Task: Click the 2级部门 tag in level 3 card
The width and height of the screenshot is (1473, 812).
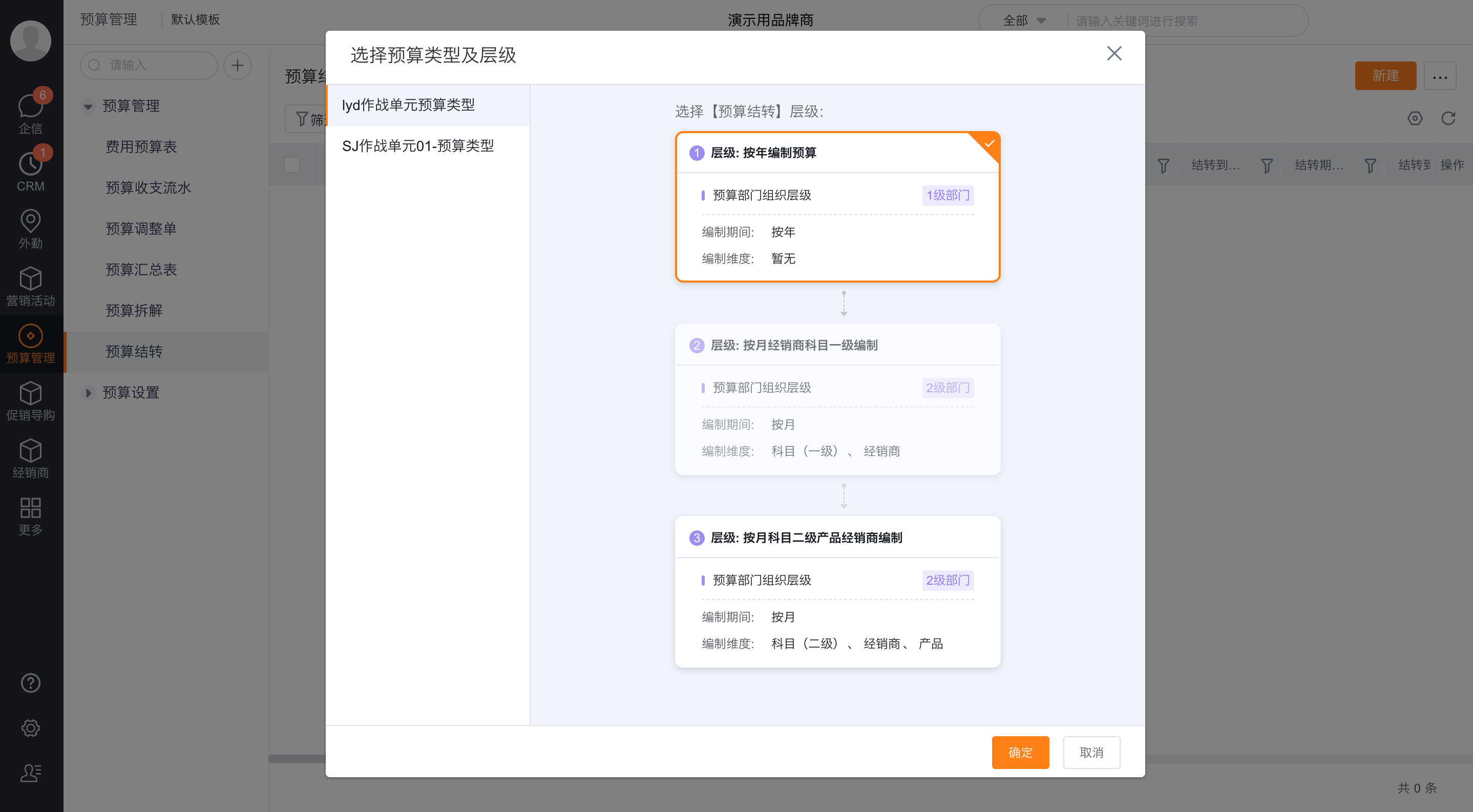Action: coord(948,581)
